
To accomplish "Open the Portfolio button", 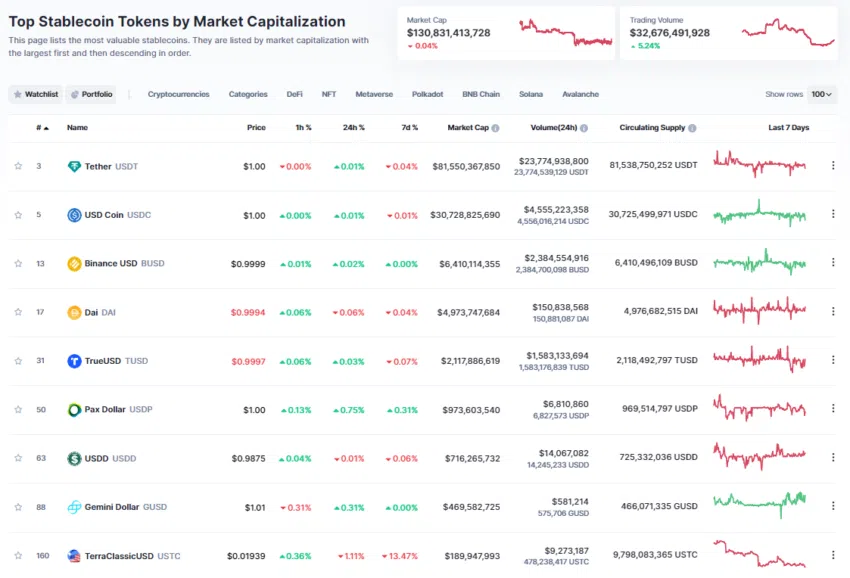I will pos(91,94).
